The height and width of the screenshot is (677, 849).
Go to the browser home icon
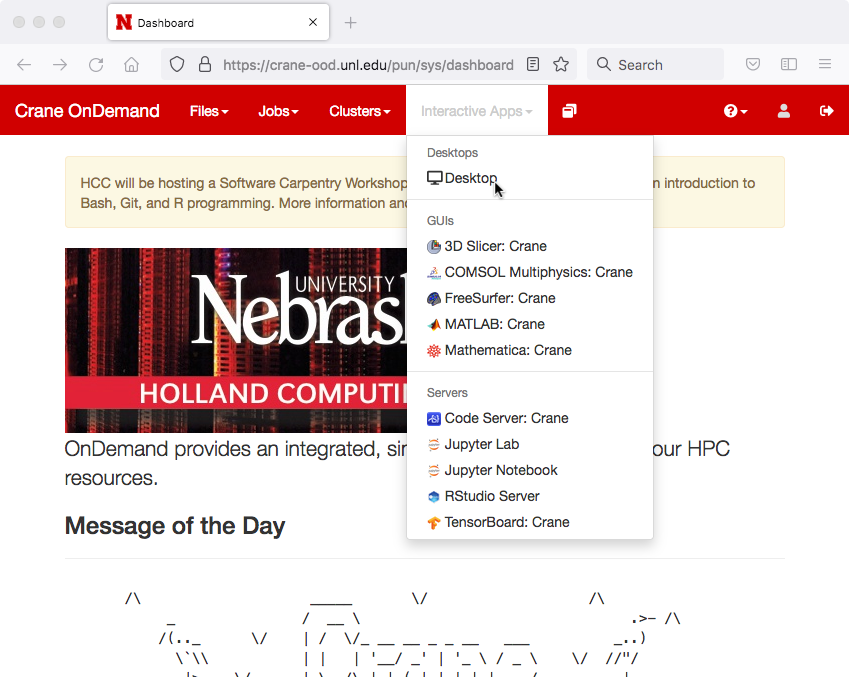click(131, 65)
